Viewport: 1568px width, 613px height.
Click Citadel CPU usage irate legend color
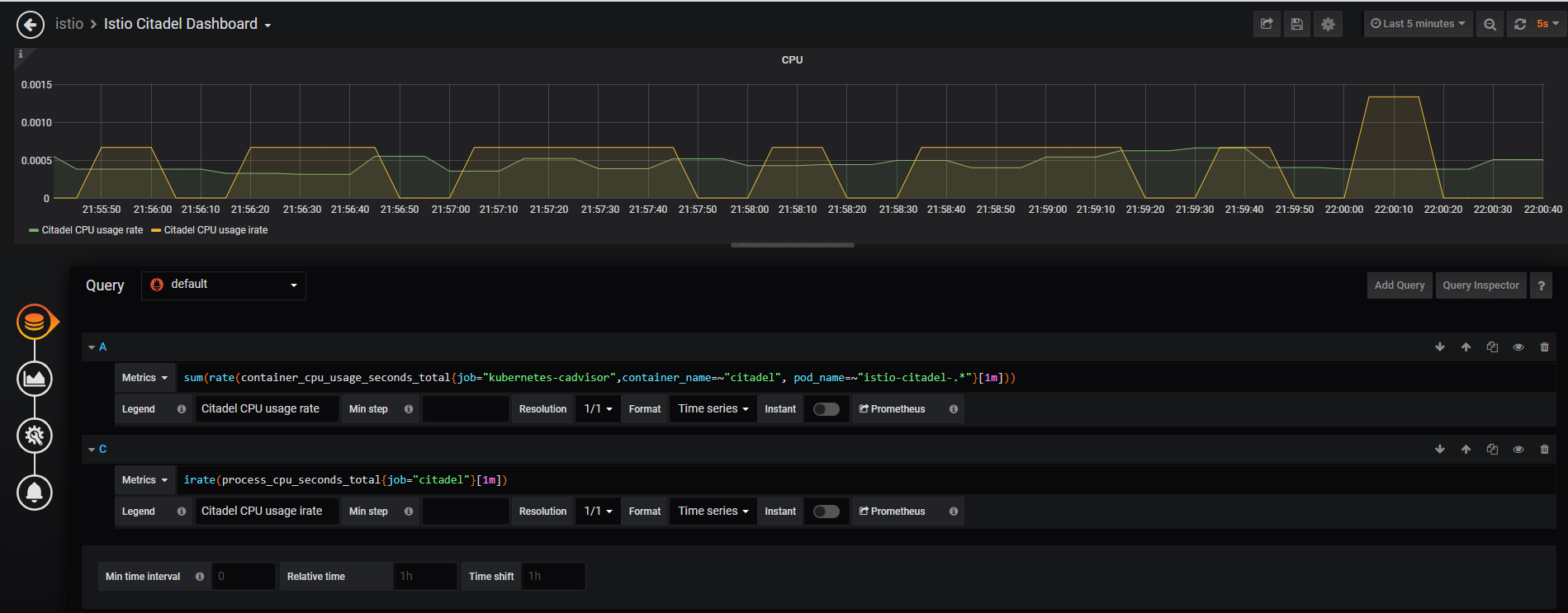(x=156, y=231)
